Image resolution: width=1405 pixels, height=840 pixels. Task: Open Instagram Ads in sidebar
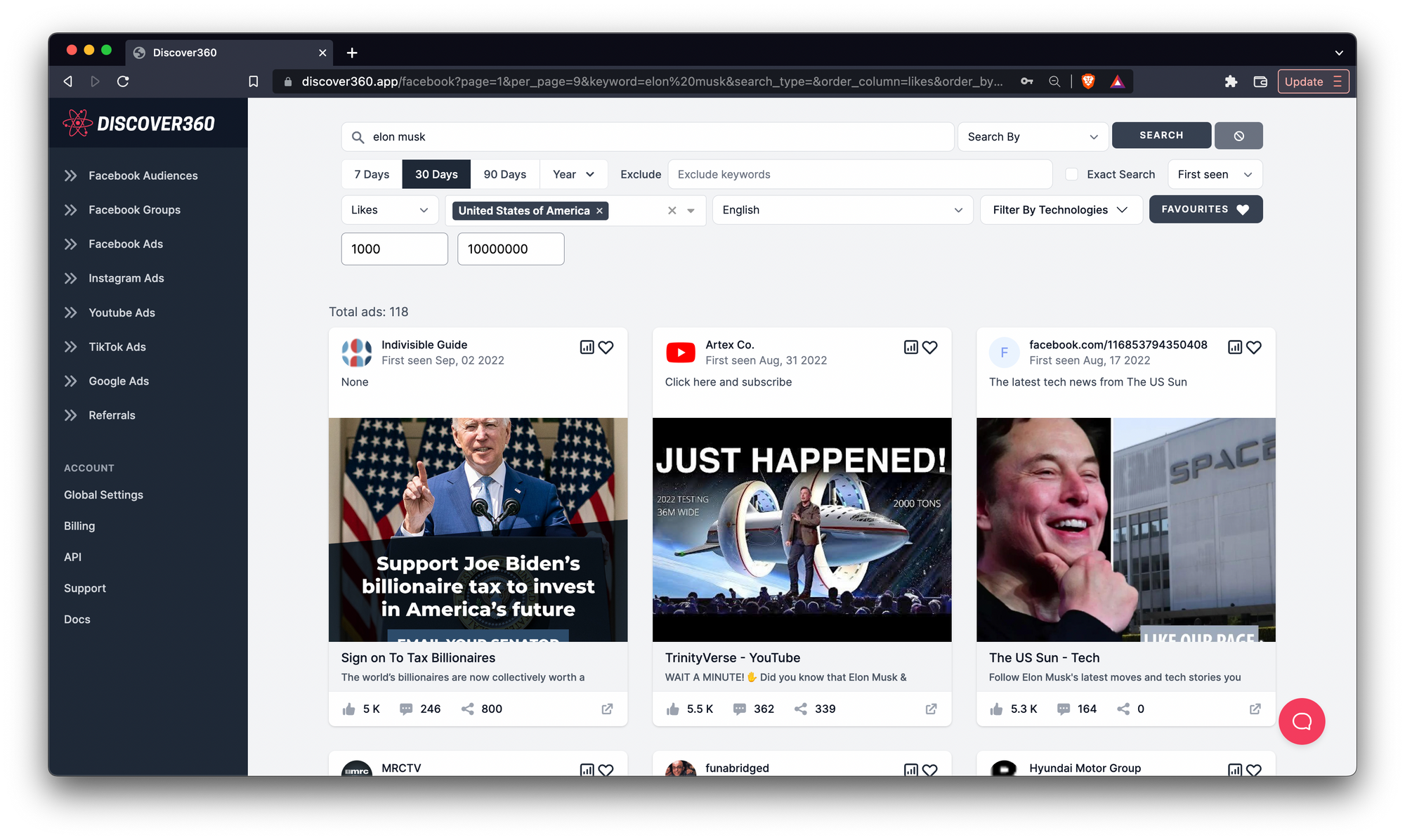(126, 278)
